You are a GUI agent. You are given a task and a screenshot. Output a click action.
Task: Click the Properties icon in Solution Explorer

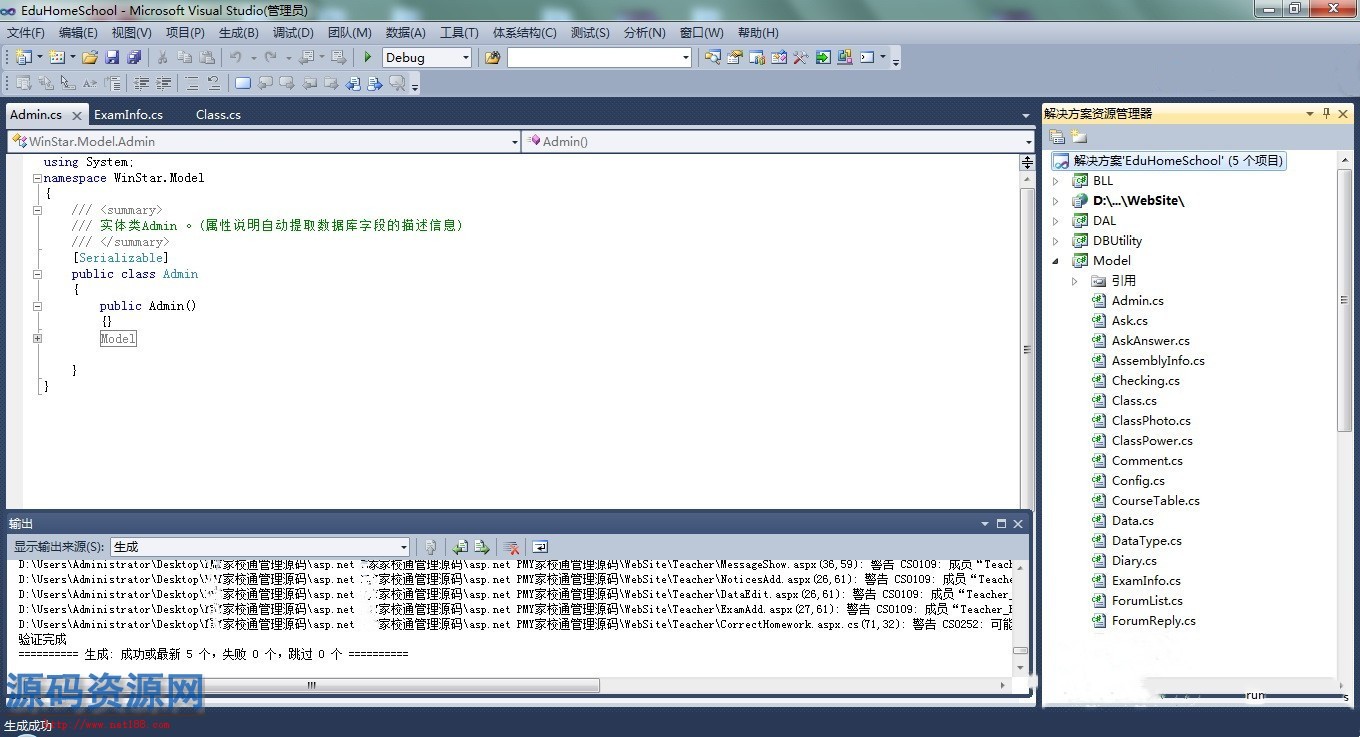coord(1057,137)
